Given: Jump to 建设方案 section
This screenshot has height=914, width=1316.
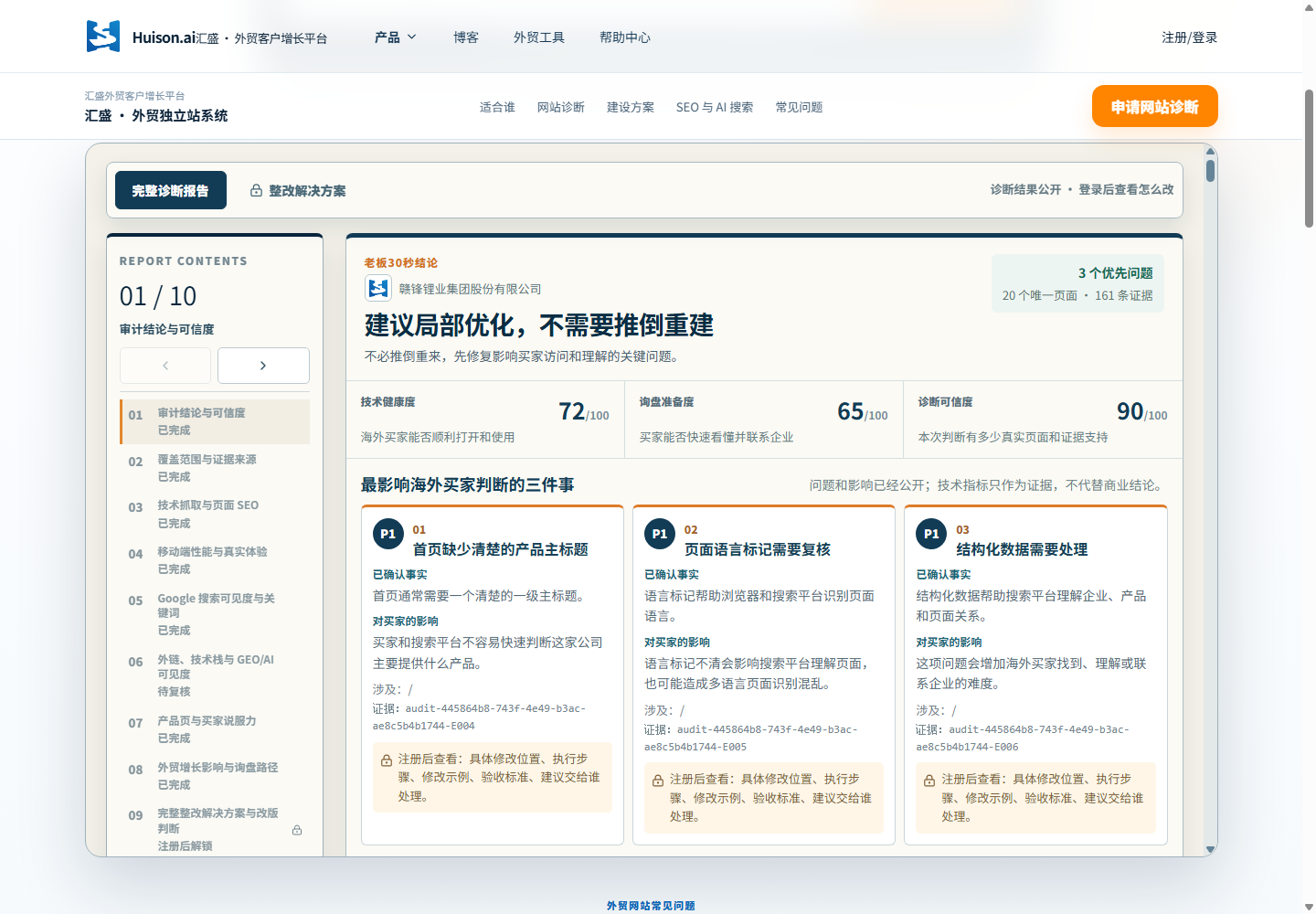Looking at the screenshot, I should (631, 107).
